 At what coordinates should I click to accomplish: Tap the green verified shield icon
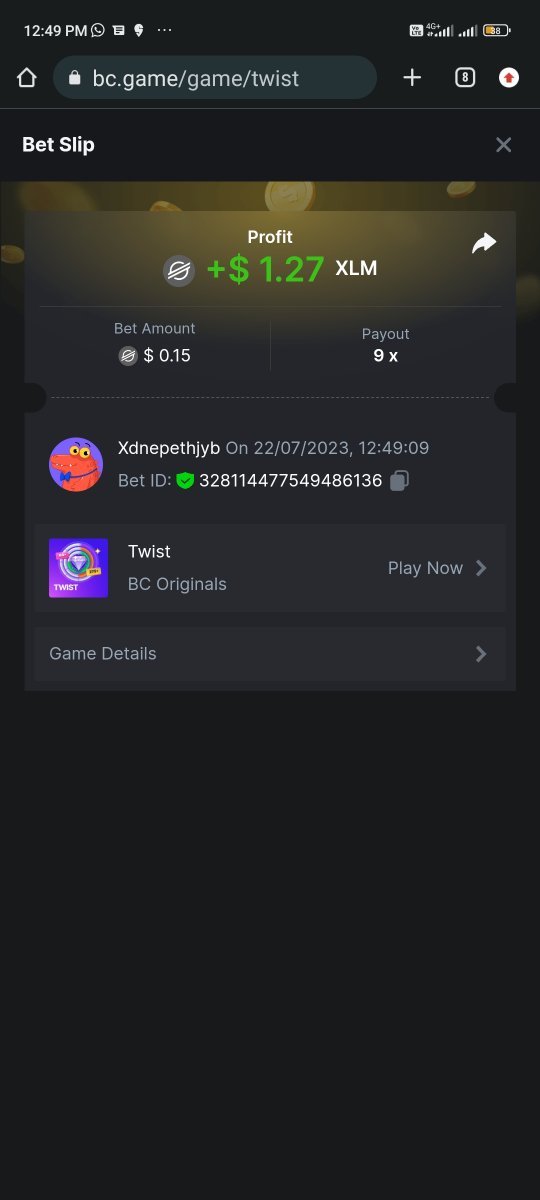point(185,481)
